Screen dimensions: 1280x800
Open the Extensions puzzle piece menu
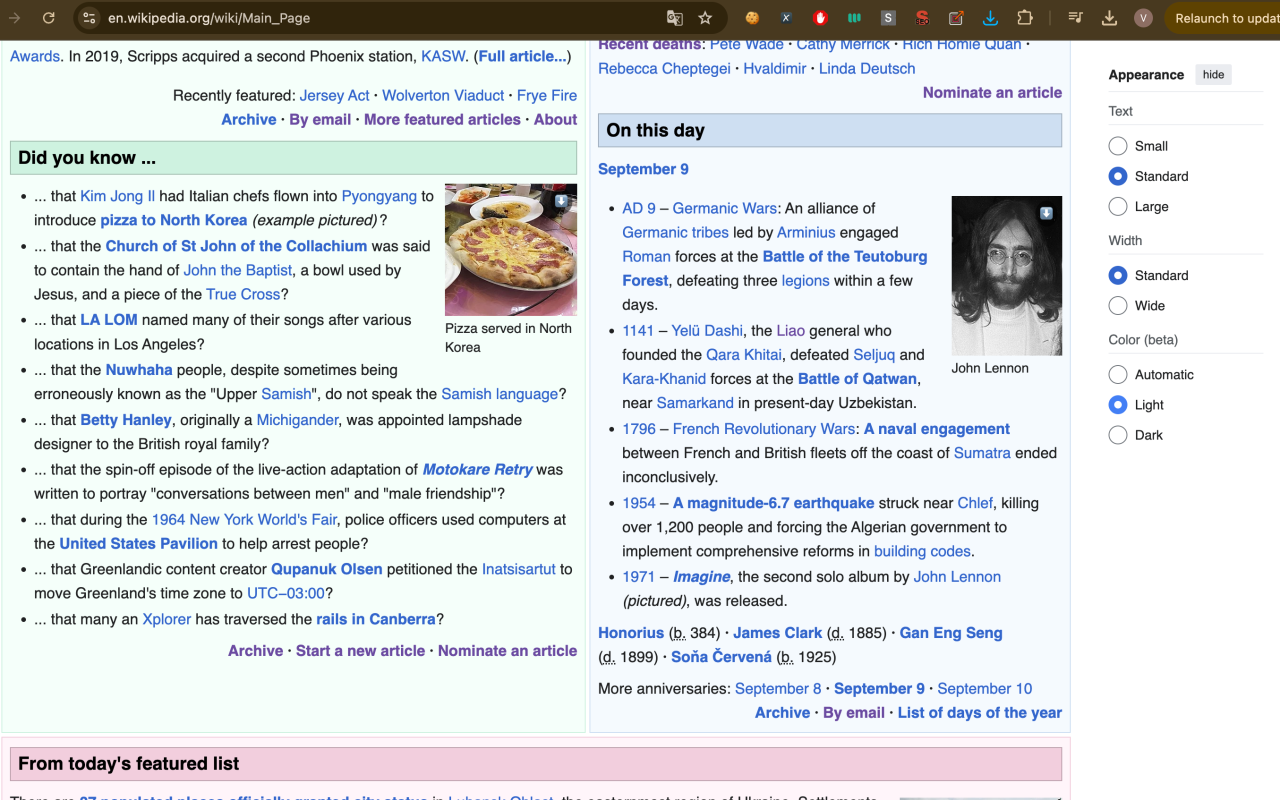[1025, 18]
